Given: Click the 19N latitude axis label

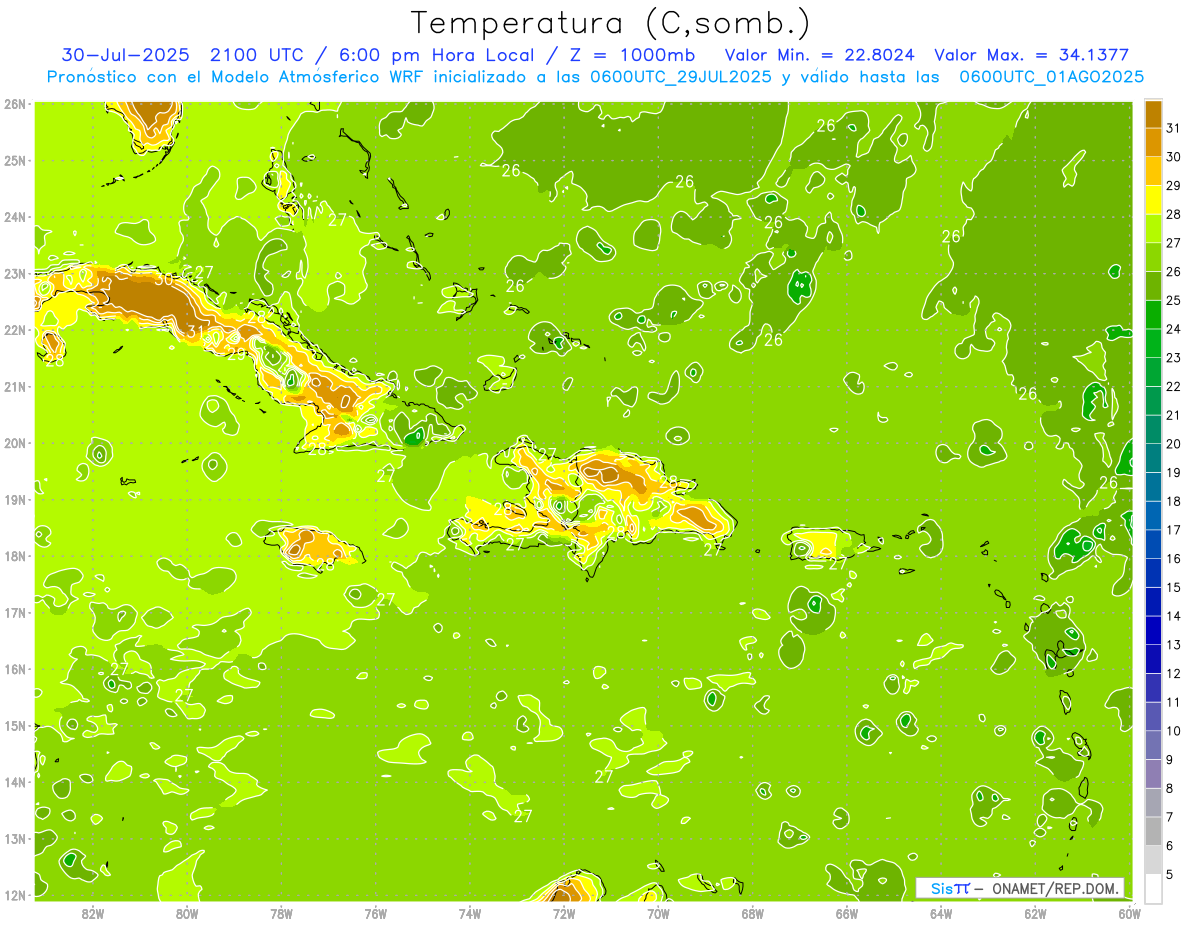Looking at the screenshot, I should pyautogui.click(x=15, y=499).
